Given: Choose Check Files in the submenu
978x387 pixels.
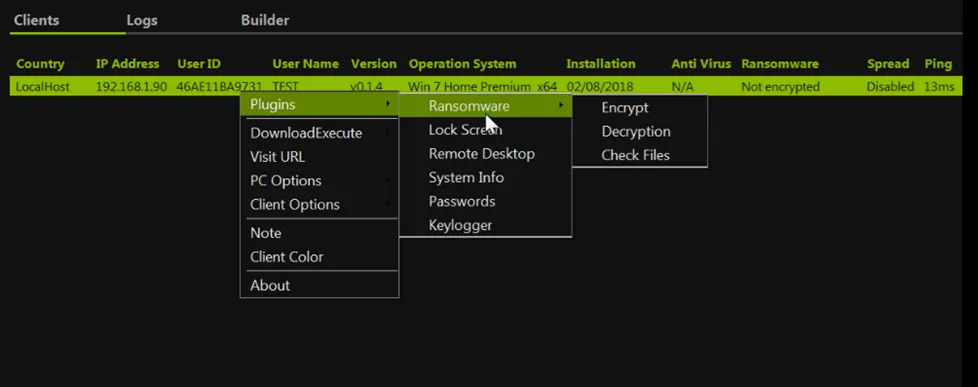Looking at the screenshot, I should coord(640,155).
